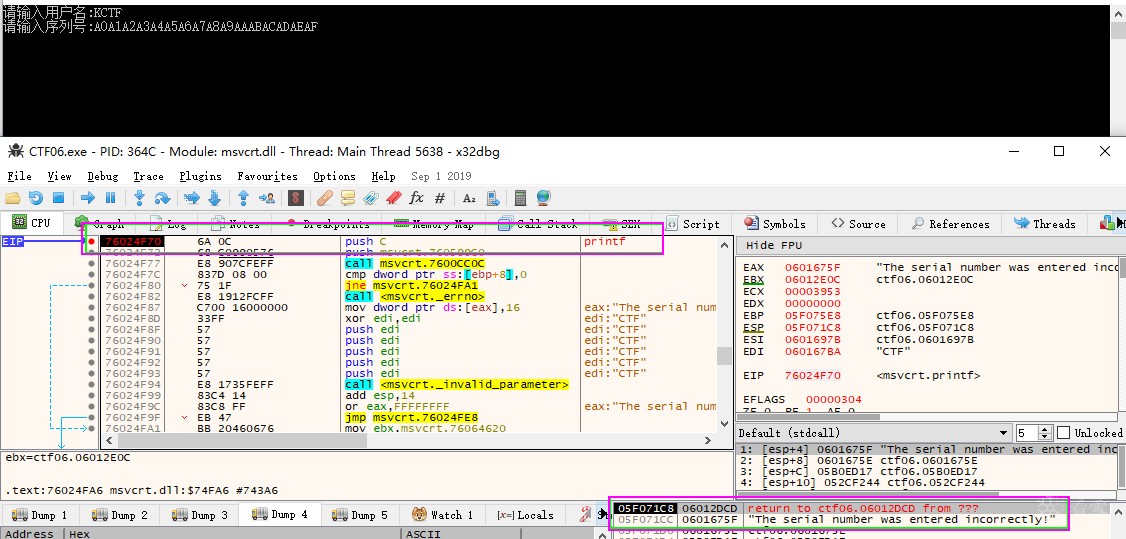Open the Labels tag icon
Screen dimensions: 1126x539
371,198
